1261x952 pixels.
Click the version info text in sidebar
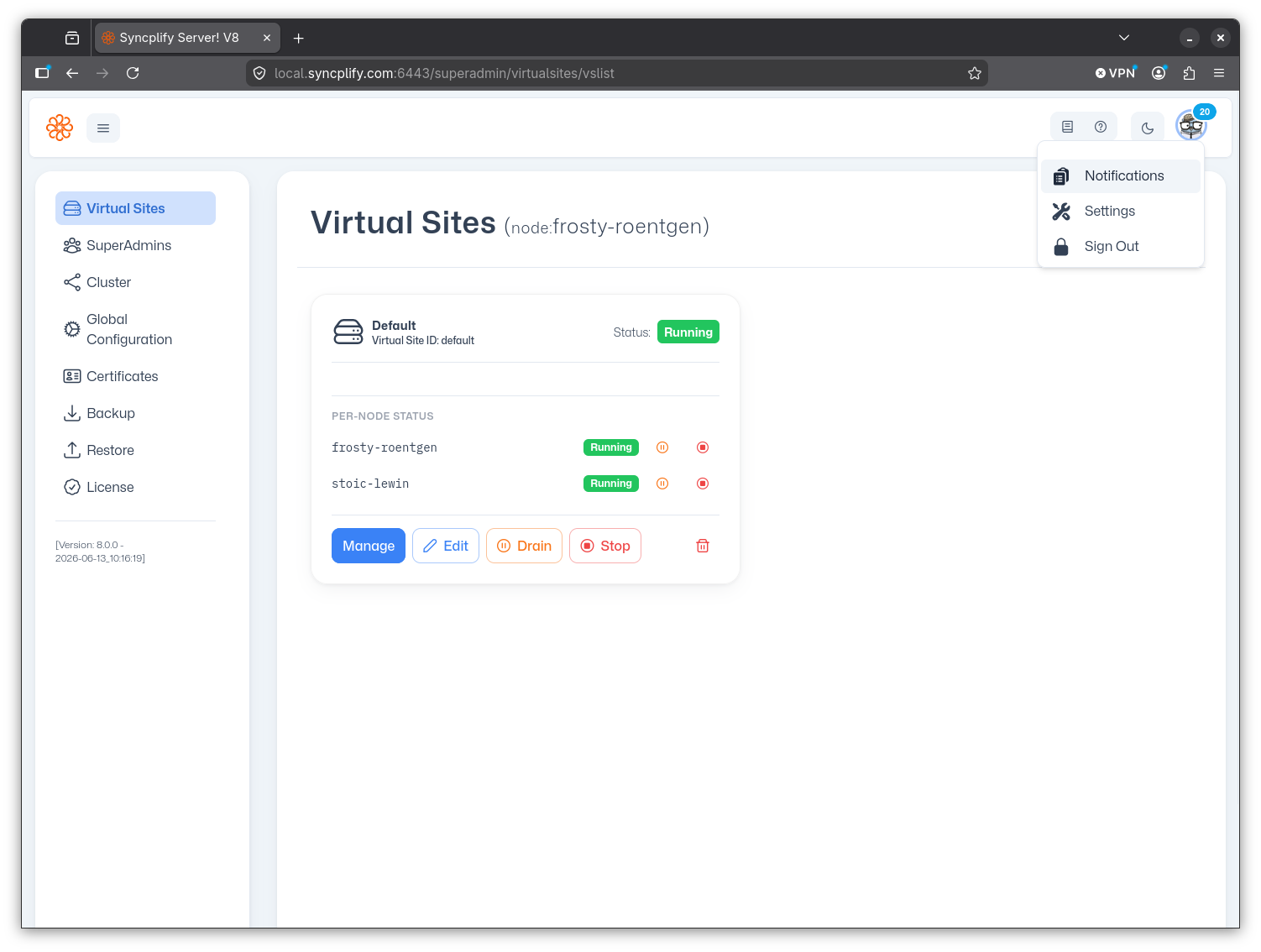pyautogui.click(x=101, y=552)
